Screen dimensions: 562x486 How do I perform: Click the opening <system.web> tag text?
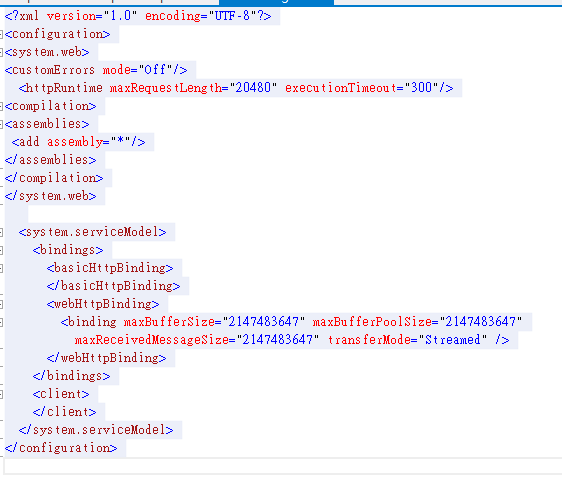click(x=47, y=52)
